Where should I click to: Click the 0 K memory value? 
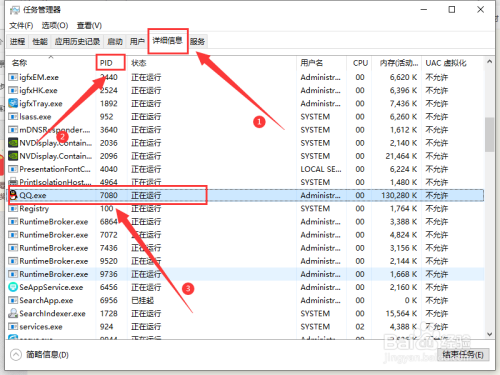411,300
